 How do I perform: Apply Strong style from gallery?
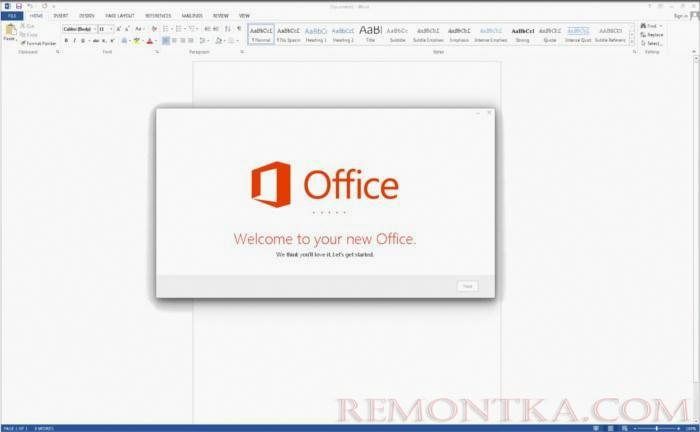[x=522, y=34]
